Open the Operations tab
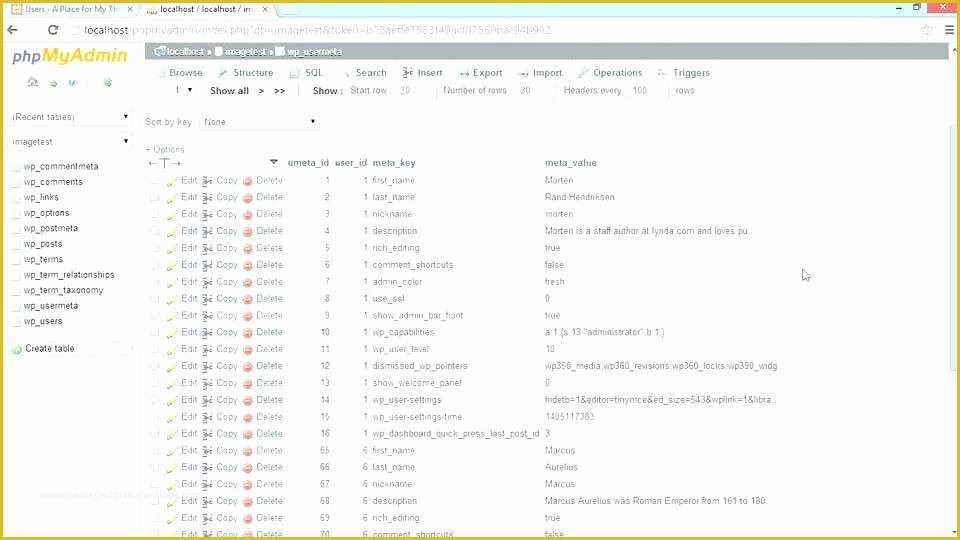The width and height of the screenshot is (960, 540). point(610,72)
